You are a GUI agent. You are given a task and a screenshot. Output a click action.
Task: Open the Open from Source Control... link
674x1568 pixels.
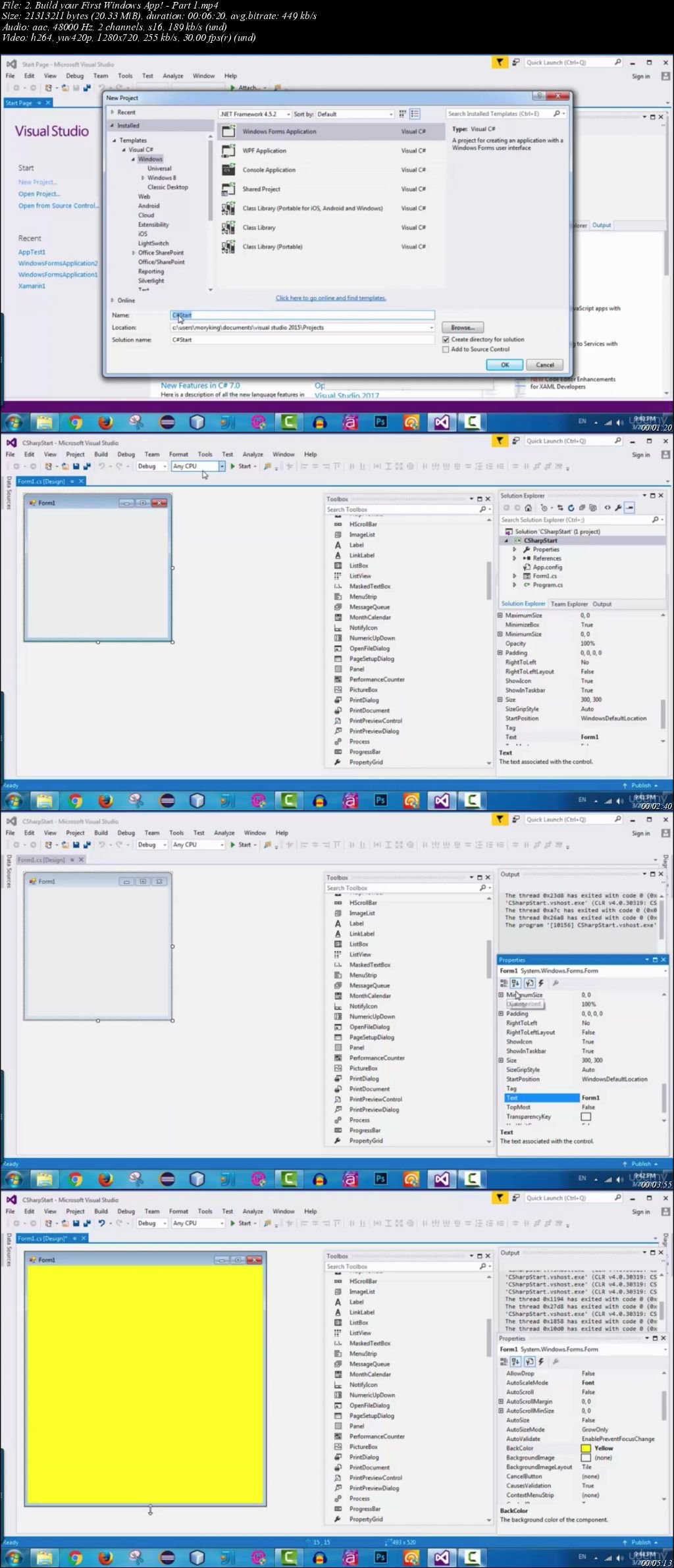(x=59, y=206)
